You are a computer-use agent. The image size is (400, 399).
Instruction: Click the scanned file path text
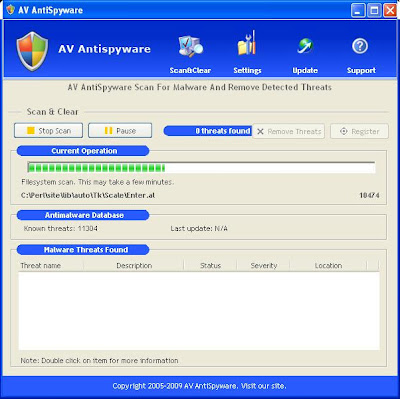click(x=88, y=195)
